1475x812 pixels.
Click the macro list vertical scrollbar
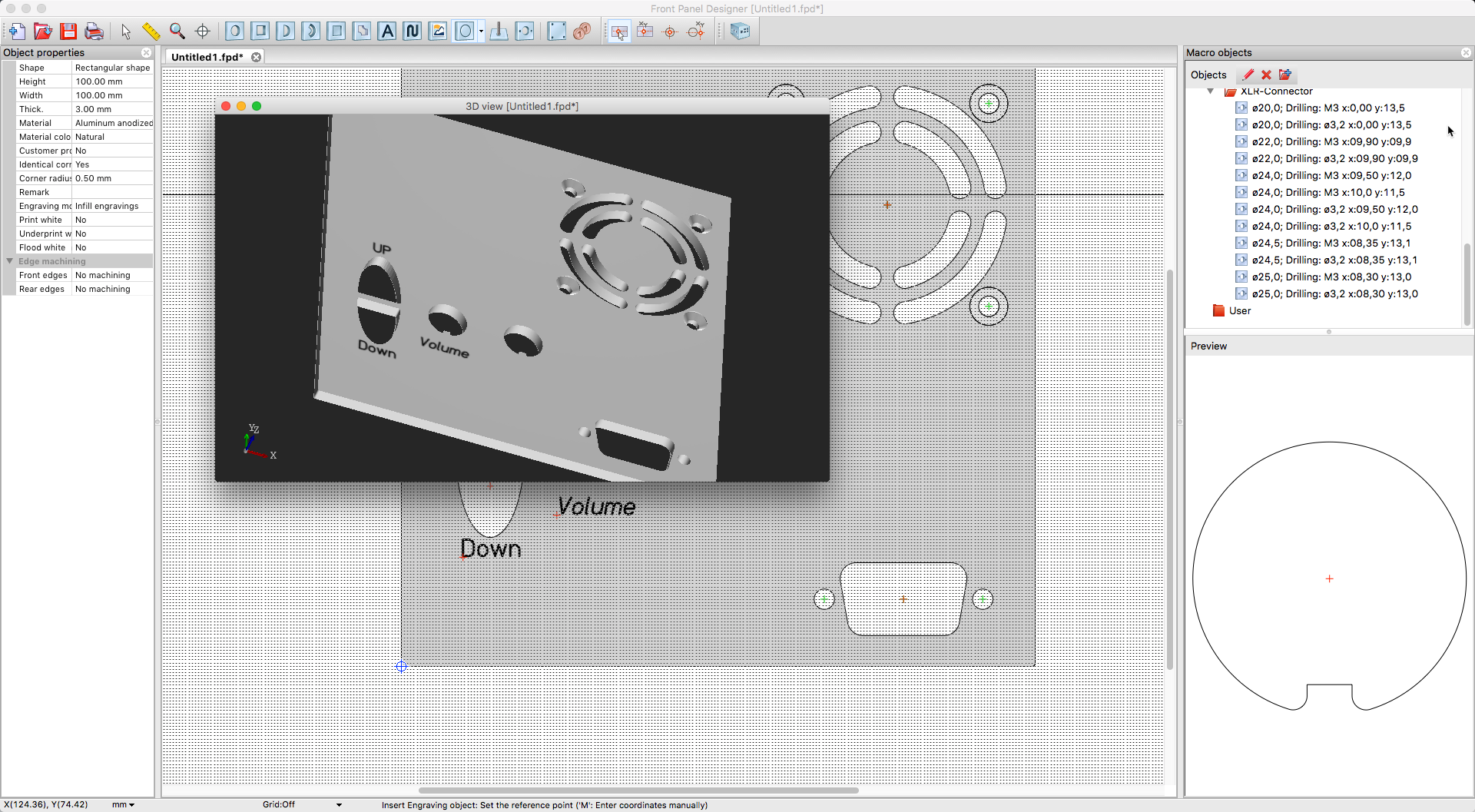(x=1467, y=285)
